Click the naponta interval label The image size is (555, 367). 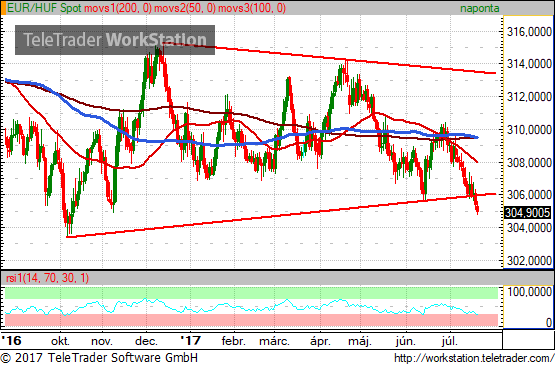click(x=480, y=8)
